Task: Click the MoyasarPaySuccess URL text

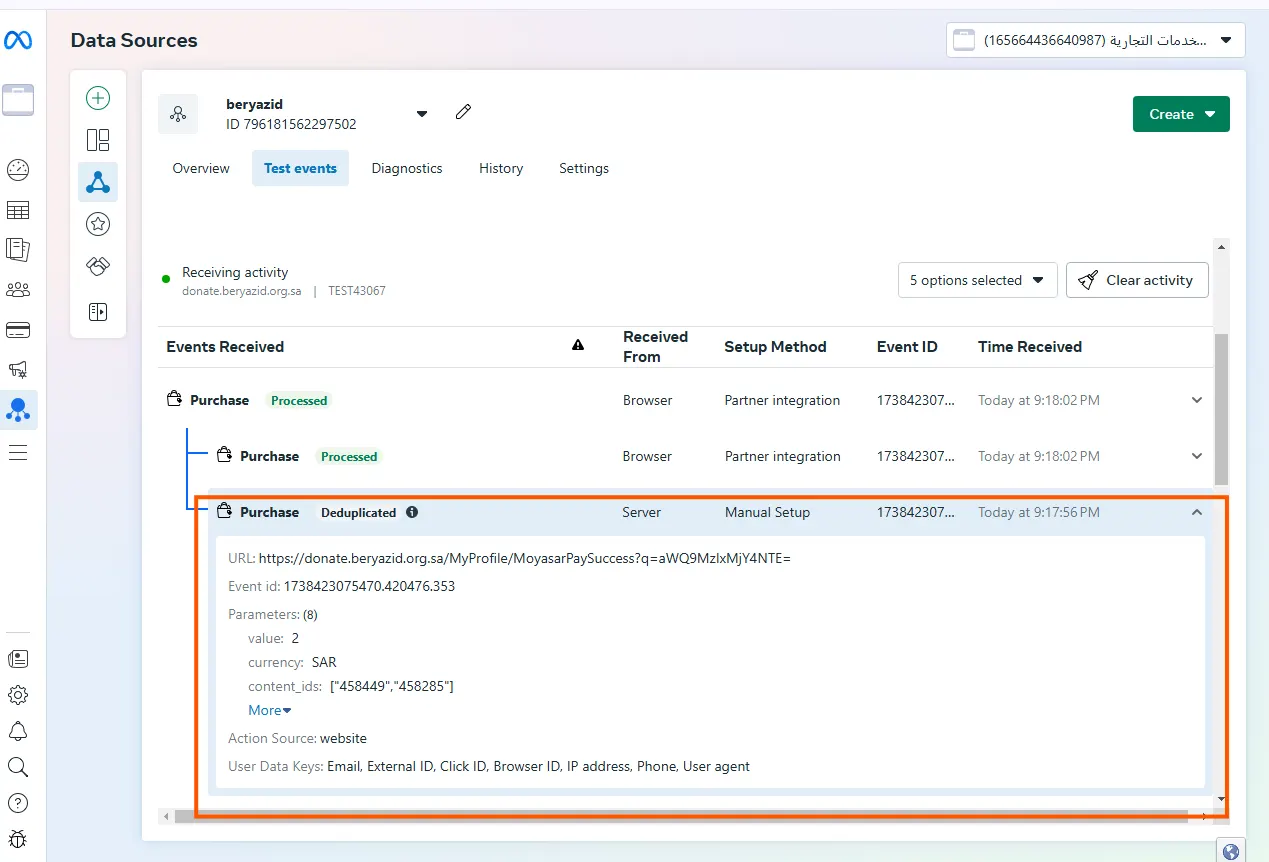Action: pos(525,558)
